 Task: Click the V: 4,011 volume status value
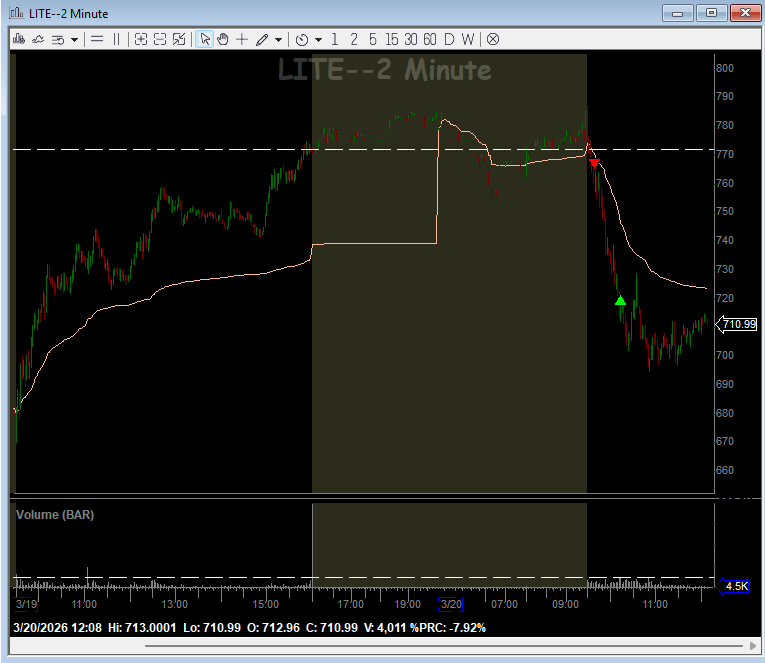tap(385, 627)
